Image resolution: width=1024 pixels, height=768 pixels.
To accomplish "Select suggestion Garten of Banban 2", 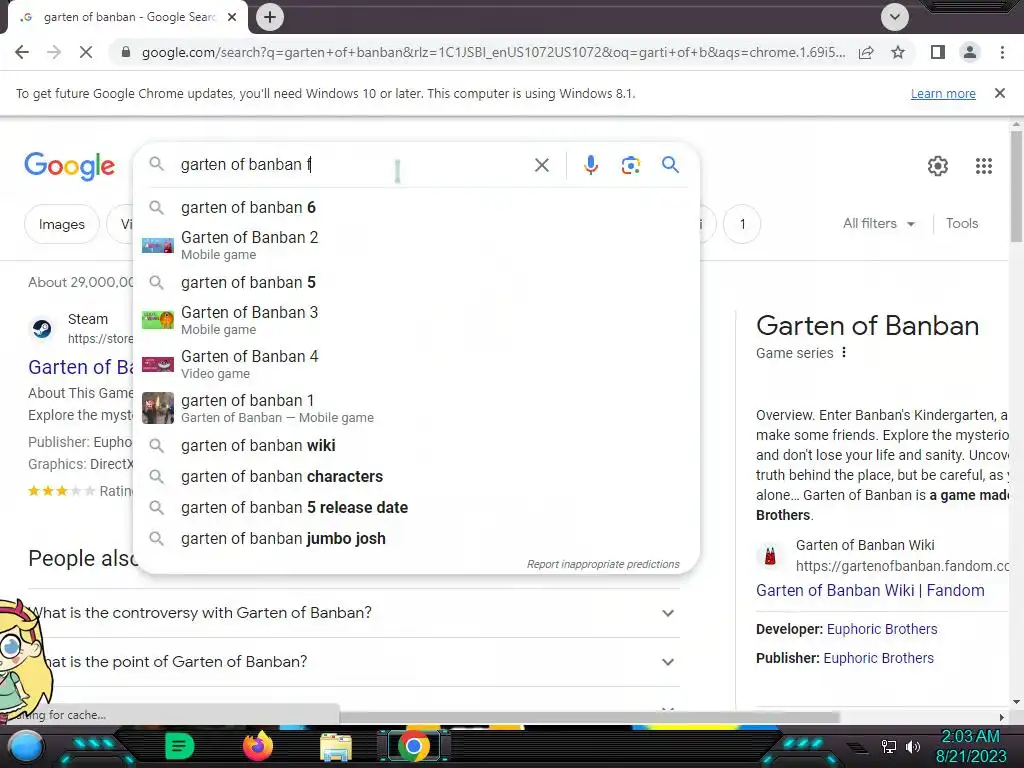I will click(x=416, y=245).
